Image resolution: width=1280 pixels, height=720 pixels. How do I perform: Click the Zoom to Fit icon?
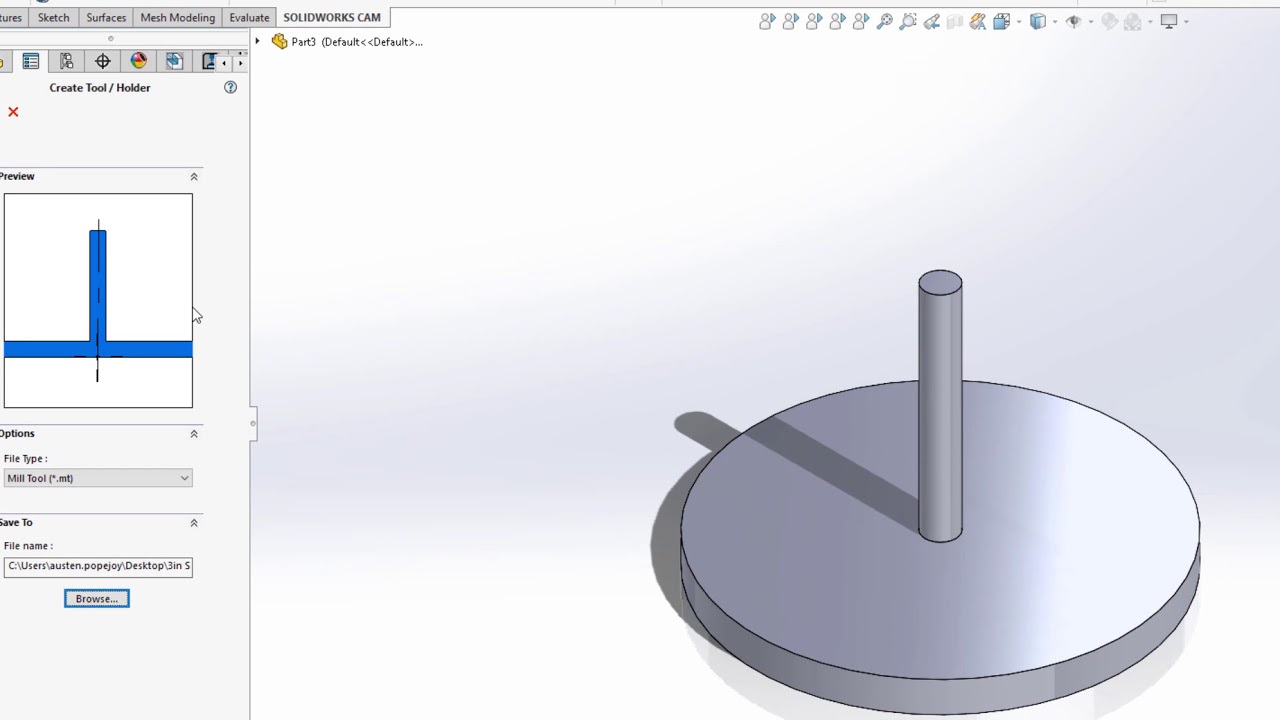click(884, 21)
